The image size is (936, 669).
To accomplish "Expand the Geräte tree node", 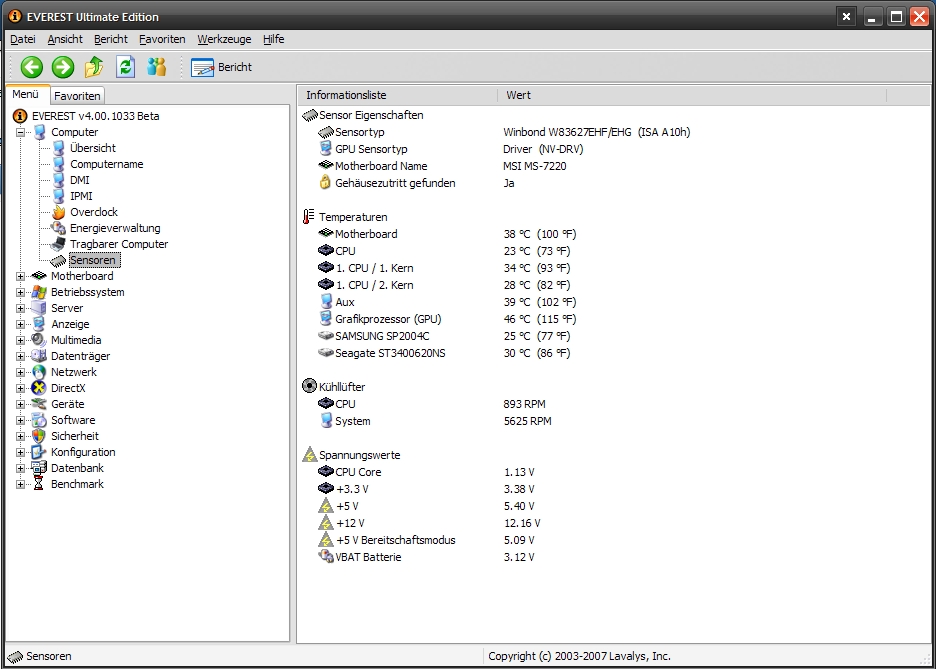I will point(20,405).
